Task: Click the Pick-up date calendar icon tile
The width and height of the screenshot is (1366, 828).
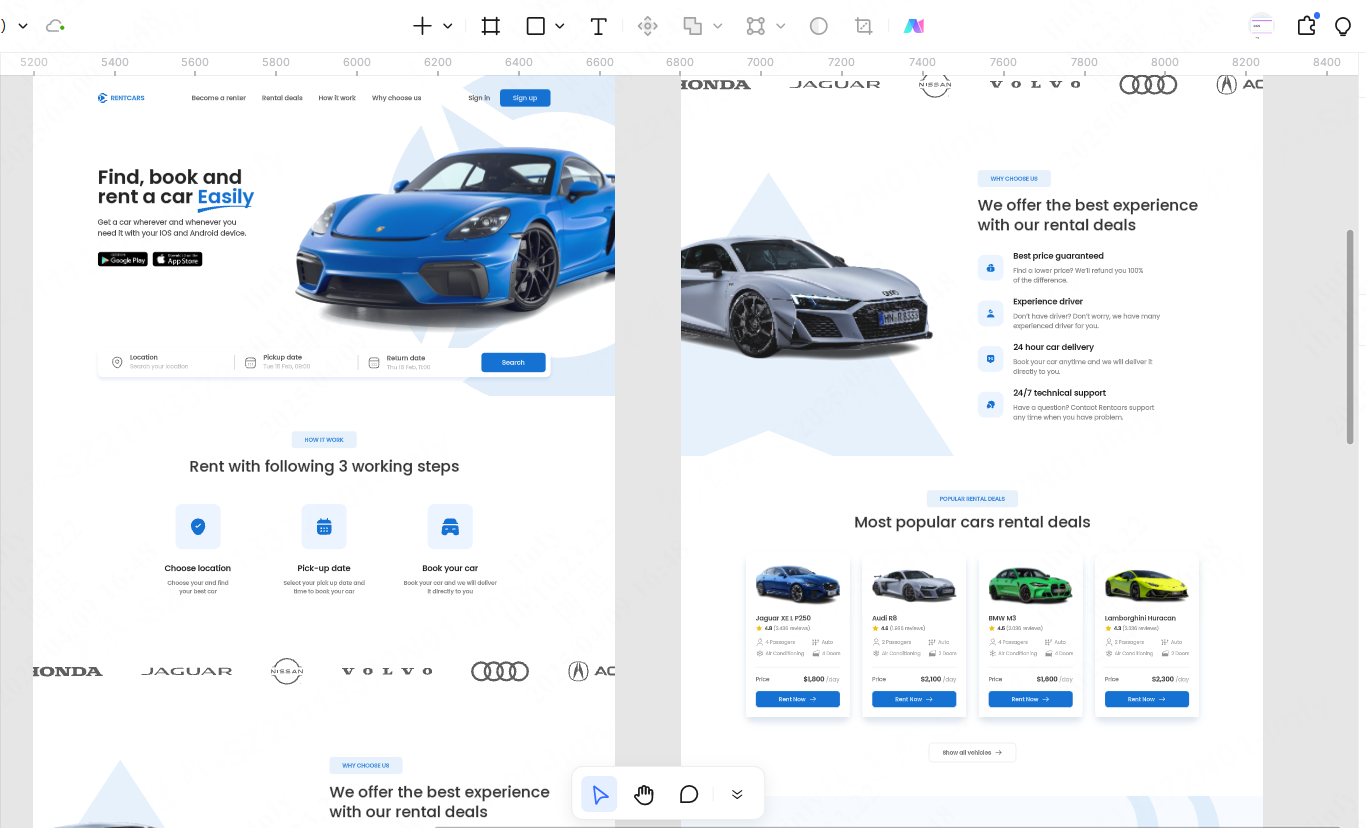Action: pos(324,526)
